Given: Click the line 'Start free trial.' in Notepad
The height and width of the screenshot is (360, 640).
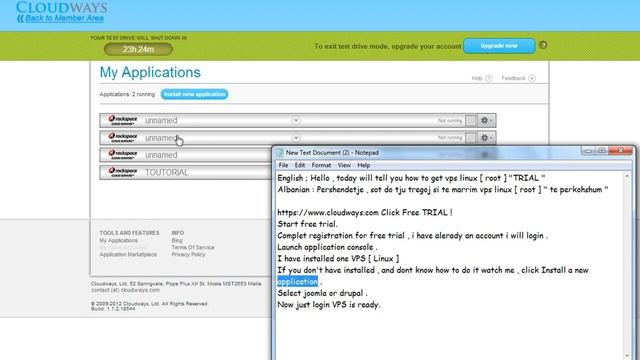Looking at the screenshot, I should (x=307, y=224).
